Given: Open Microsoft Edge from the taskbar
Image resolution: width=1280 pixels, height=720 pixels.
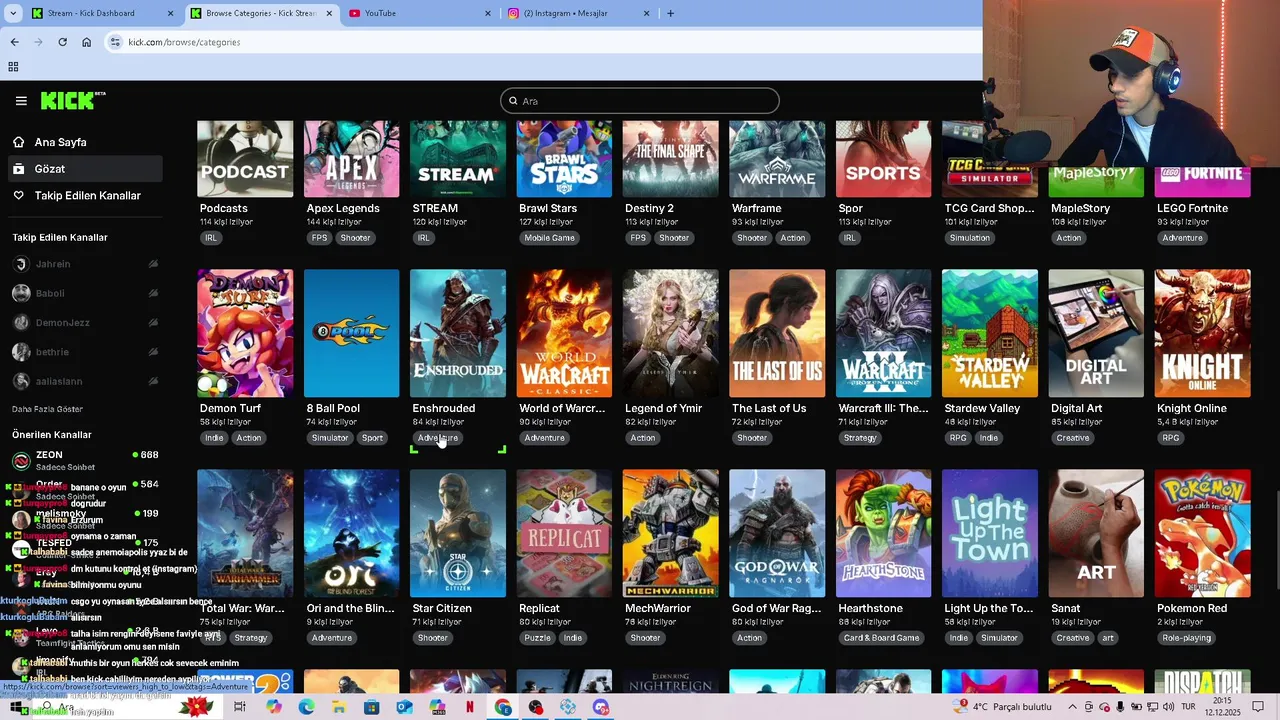Looking at the screenshot, I should (x=306, y=707).
